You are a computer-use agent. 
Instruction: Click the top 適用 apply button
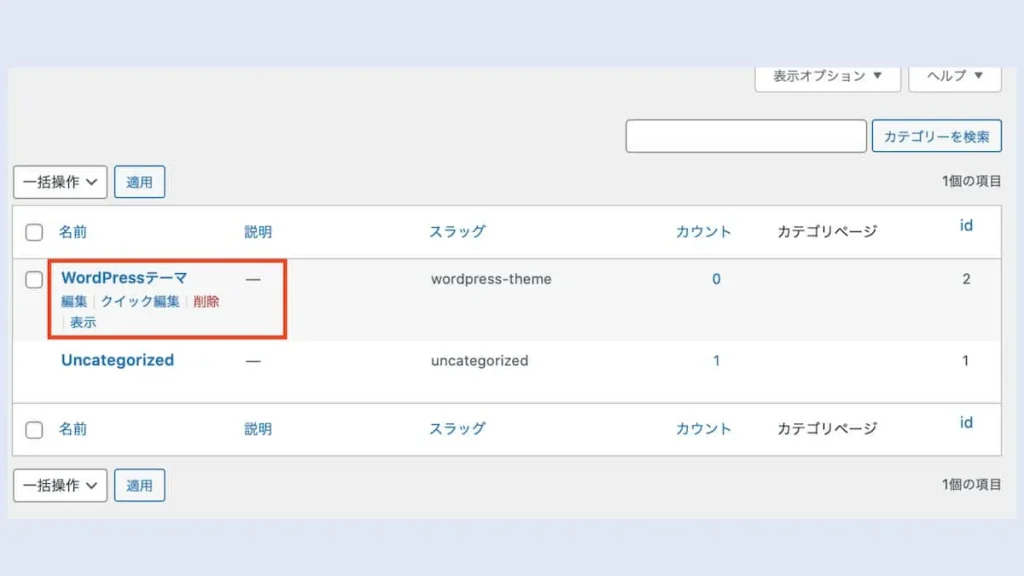(139, 182)
